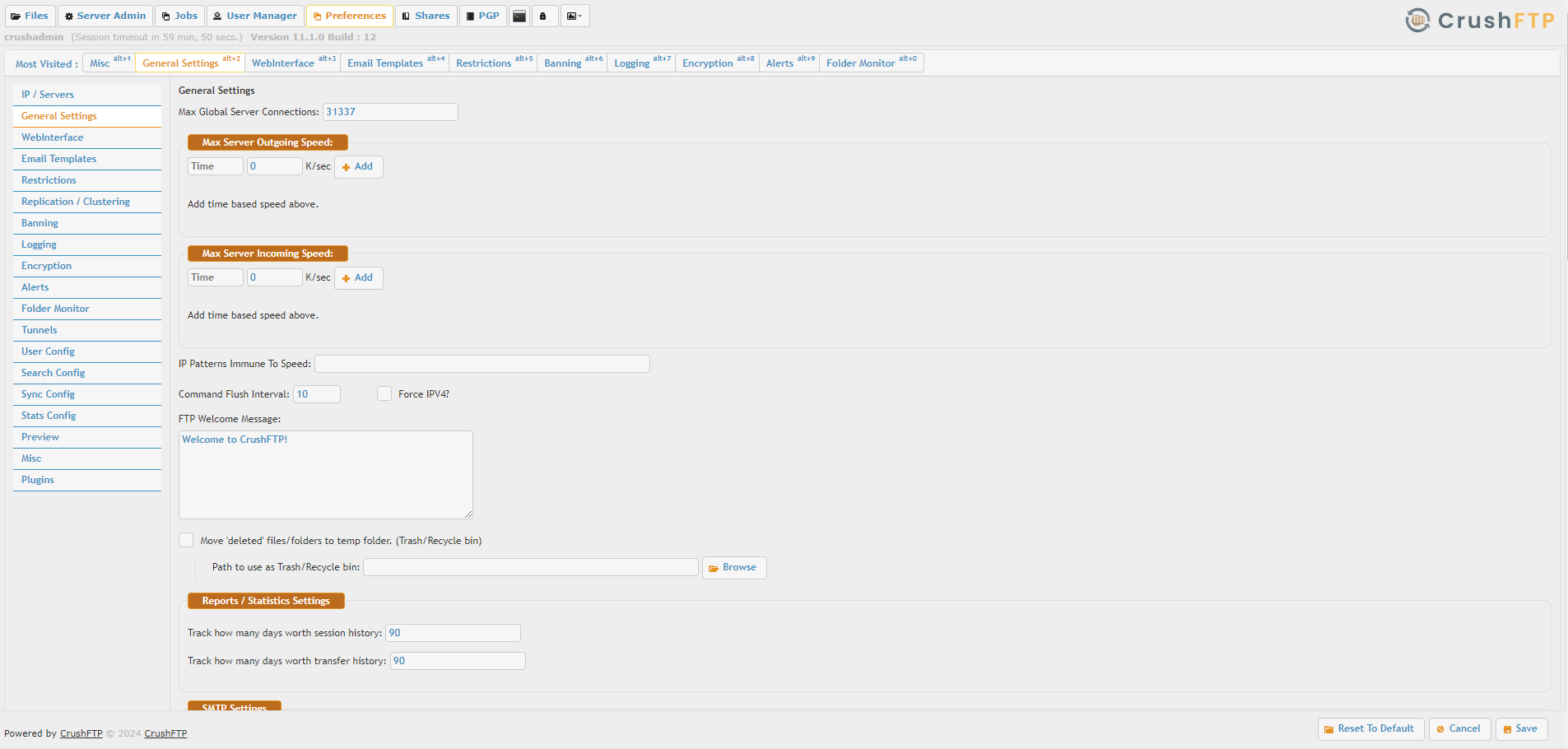Select Banning in sidebar
This screenshot has height=749, width=1568.
[x=87, y=223]
